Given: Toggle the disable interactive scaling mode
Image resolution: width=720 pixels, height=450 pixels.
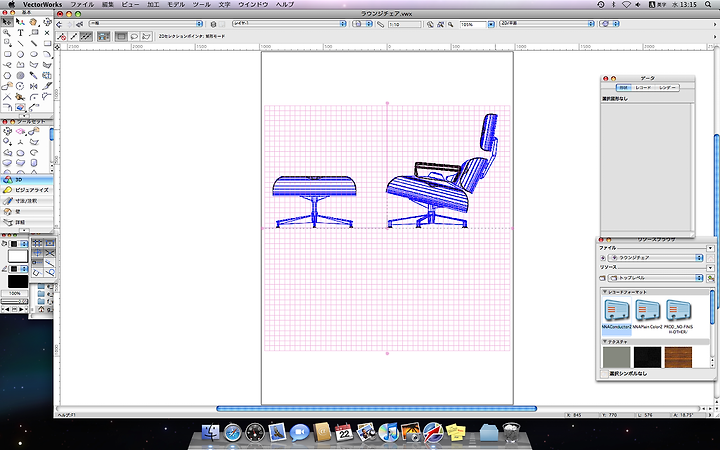Looking at the screenshot, I should [x=62, y=36].
